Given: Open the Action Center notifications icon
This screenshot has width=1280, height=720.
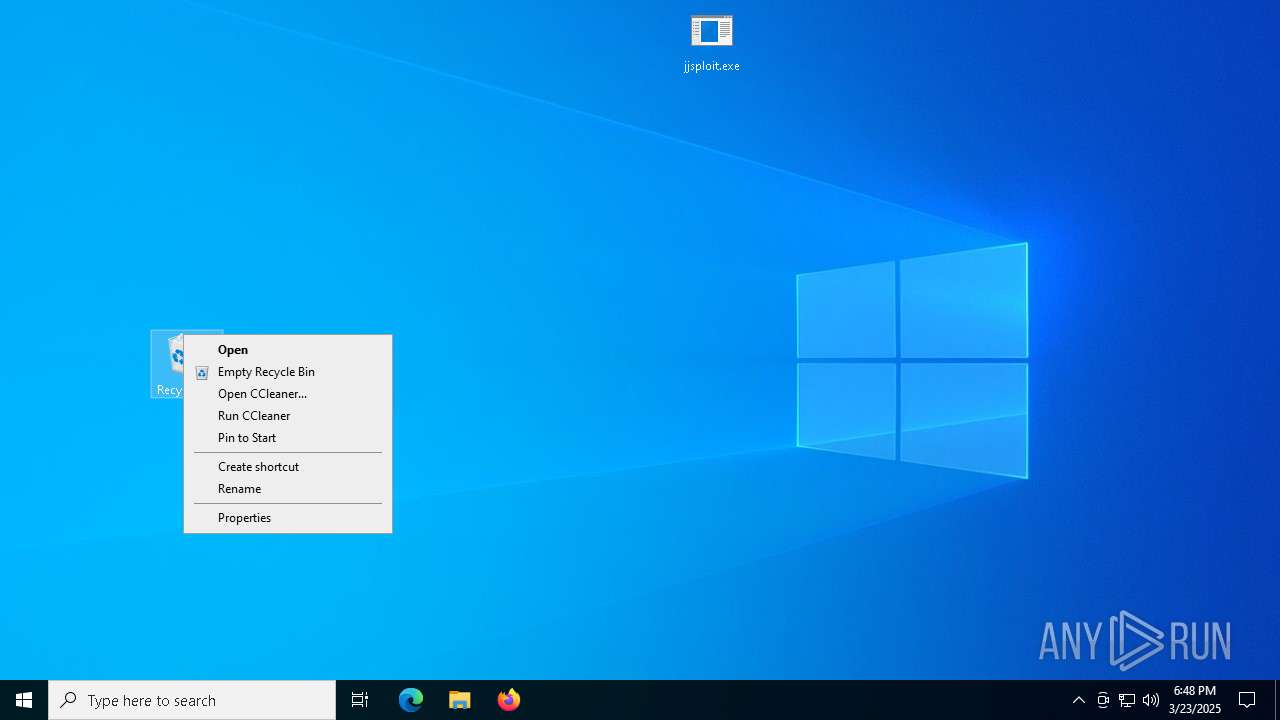Looking at the screenshot, I should coord(1247,700).
